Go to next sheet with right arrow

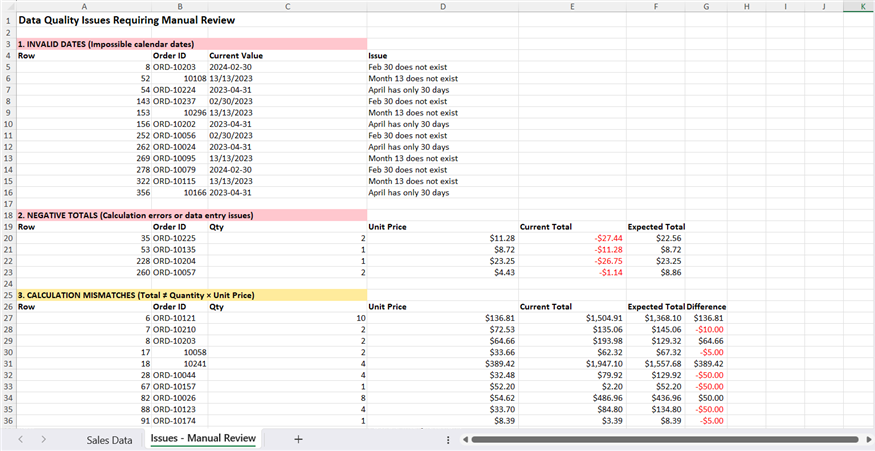point(44,439)
